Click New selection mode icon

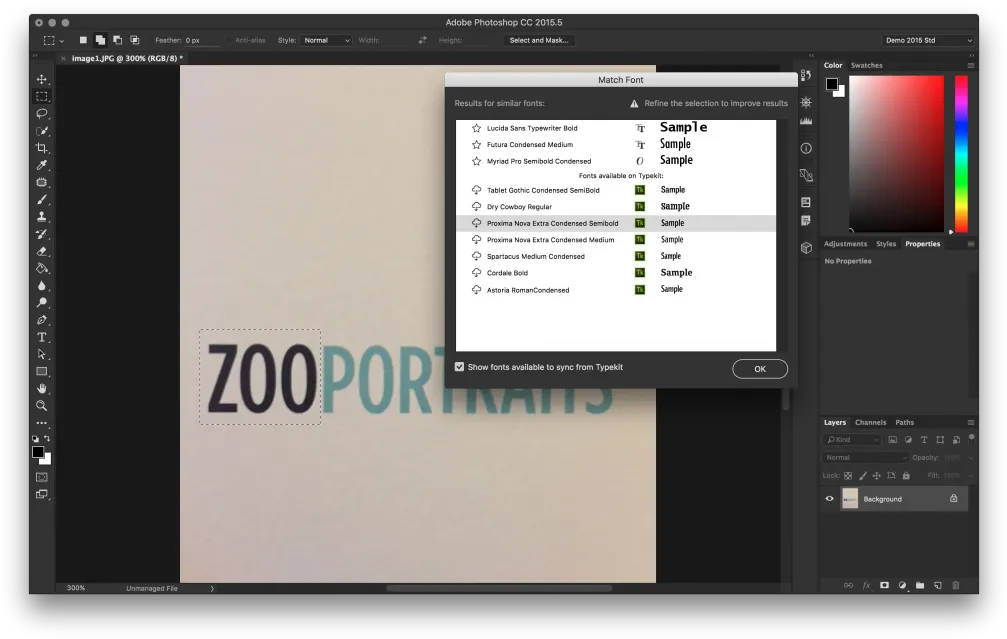tap(83, 40)
